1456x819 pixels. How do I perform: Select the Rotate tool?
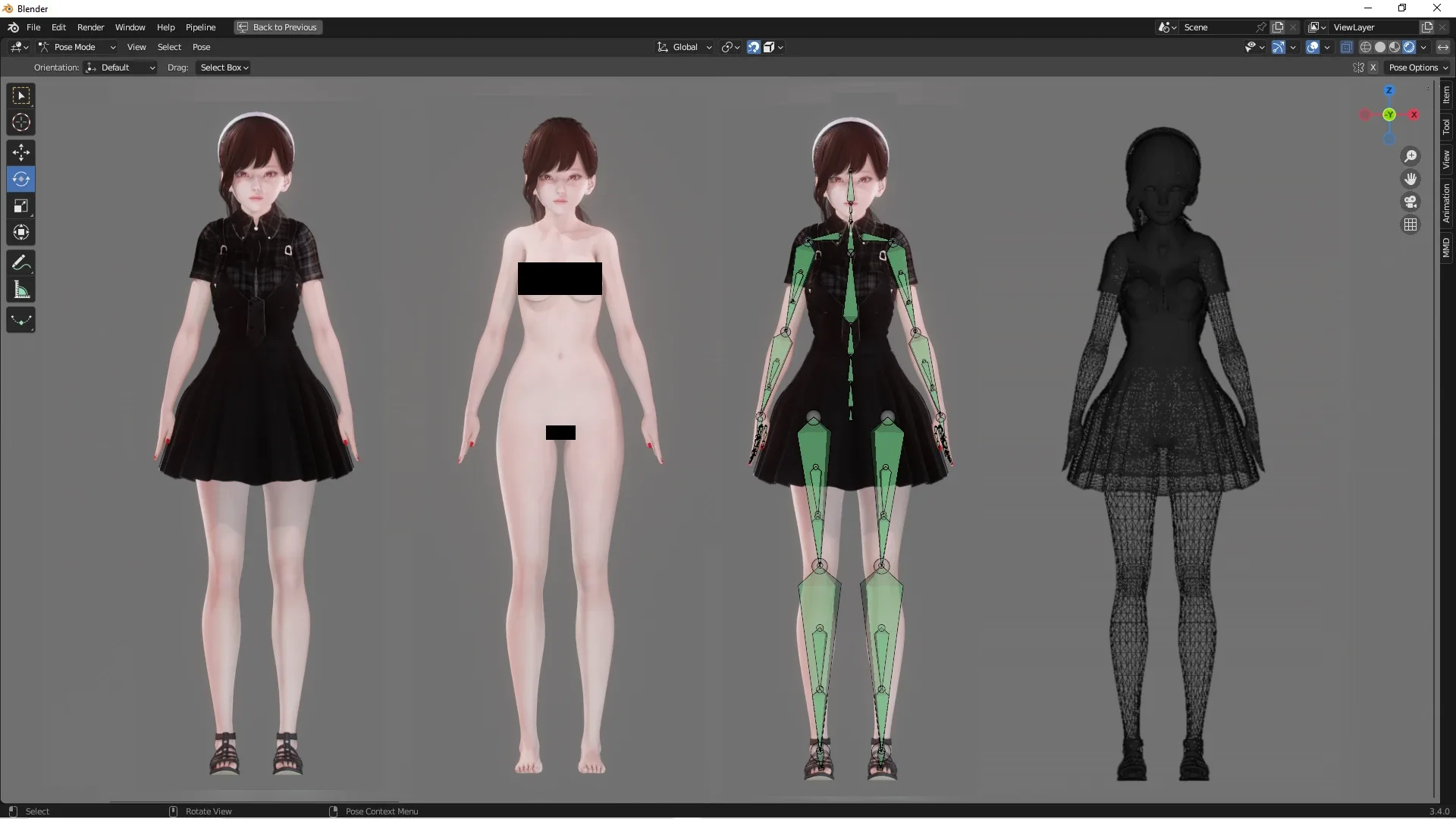click(21, 179)
